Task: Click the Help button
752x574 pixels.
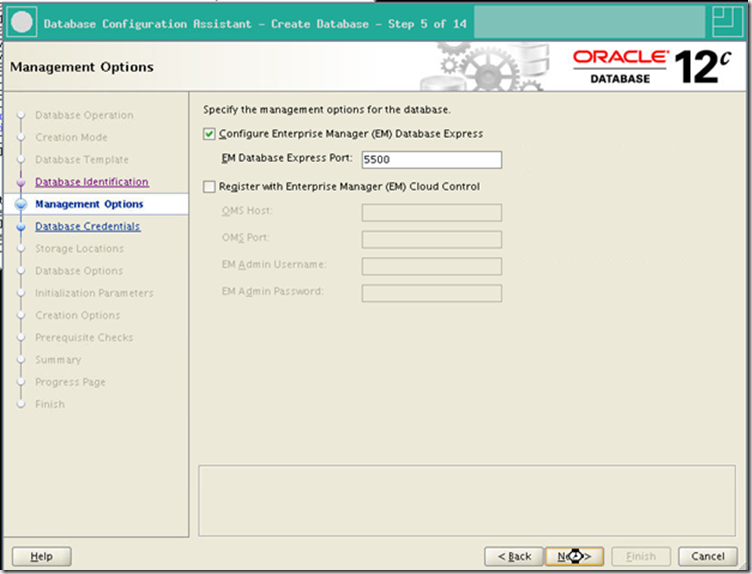Action: point(41,556)
